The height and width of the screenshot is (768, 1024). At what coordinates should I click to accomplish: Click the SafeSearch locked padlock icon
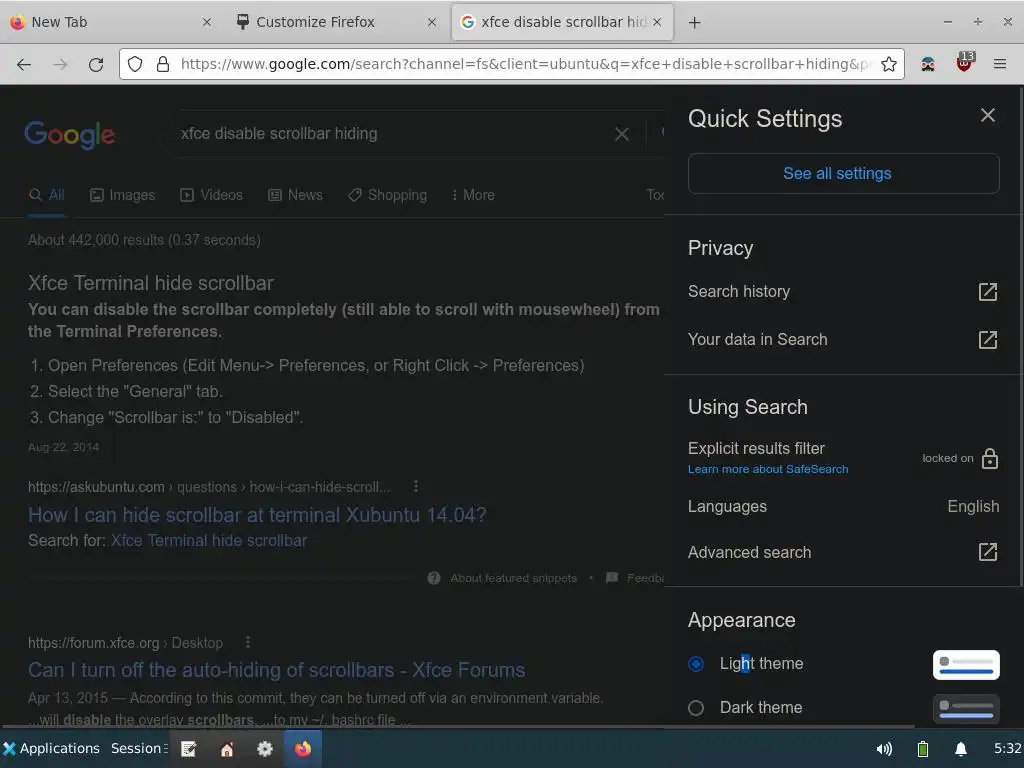[x=989, y=458]
